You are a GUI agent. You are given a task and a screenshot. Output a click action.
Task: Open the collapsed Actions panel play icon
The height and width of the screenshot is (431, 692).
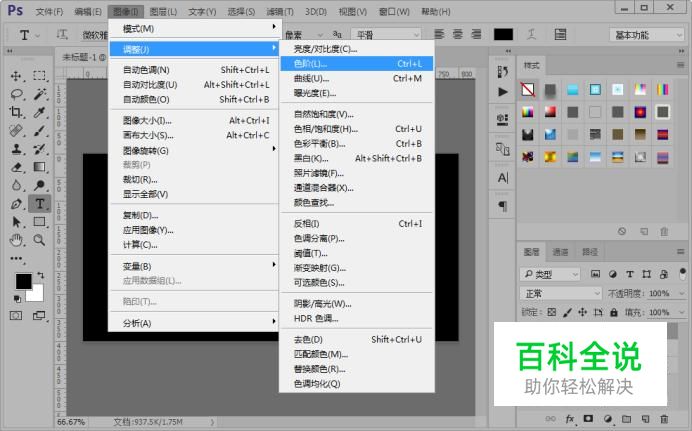(x=503, y=92)
